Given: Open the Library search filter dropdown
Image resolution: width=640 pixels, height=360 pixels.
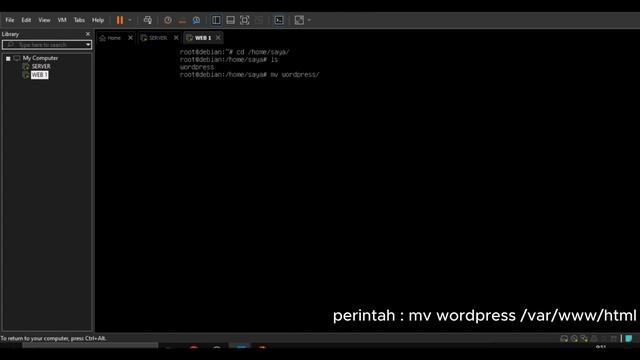Looking at the screenshot, I should (88, 44).
